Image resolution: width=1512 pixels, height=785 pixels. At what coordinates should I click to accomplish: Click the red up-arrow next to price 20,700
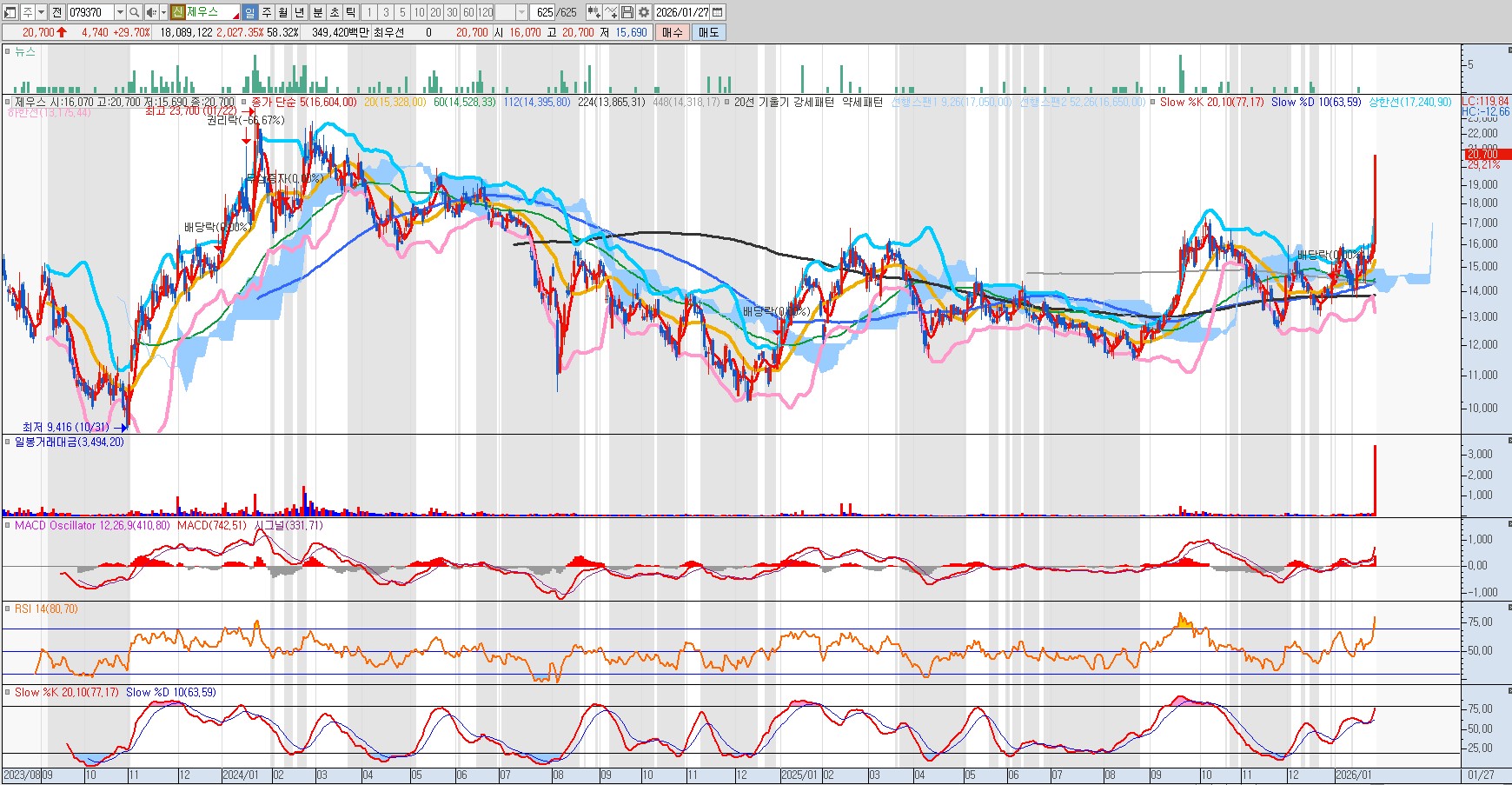(62, 32)
